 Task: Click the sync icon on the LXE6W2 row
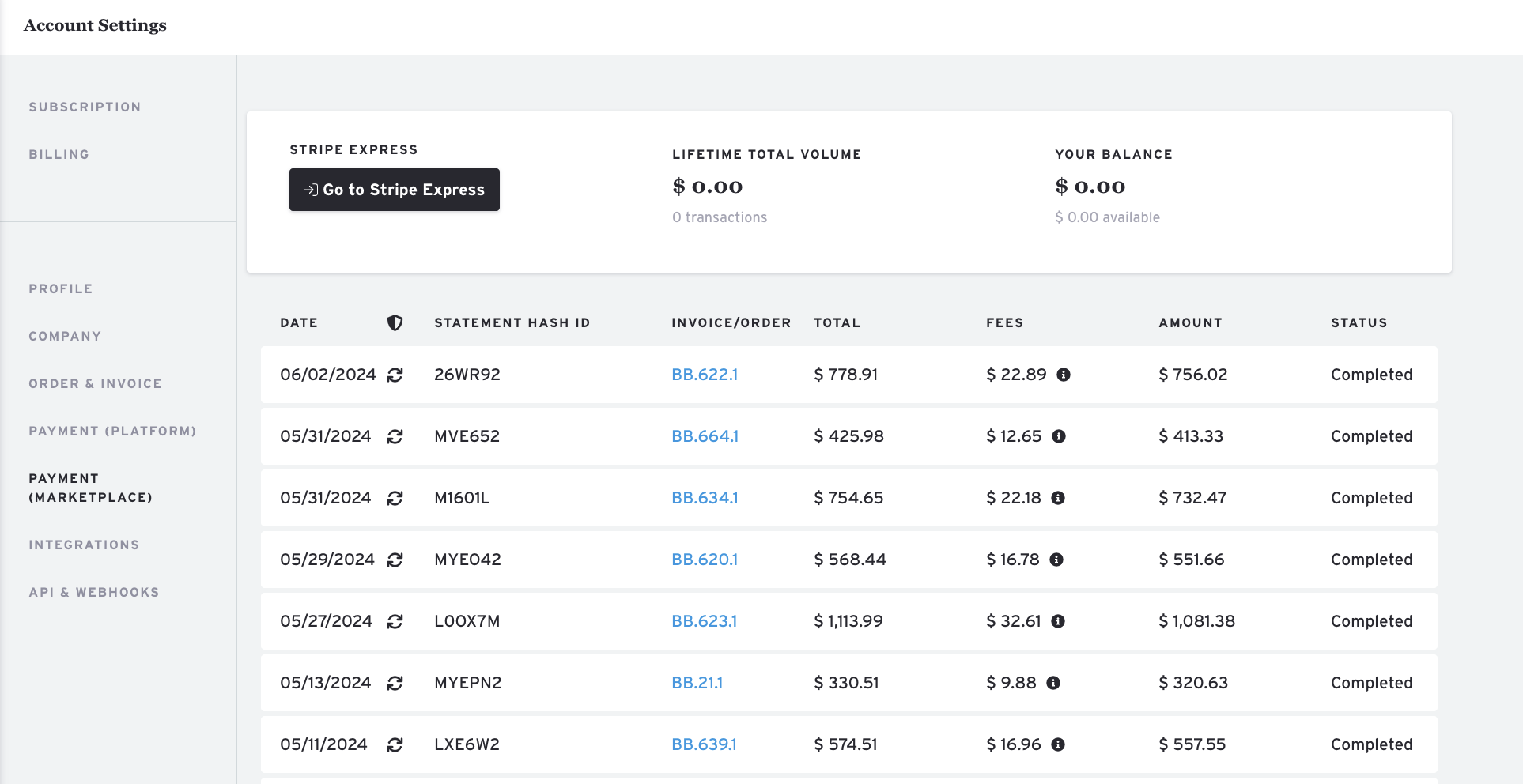(x=396, y=744)
